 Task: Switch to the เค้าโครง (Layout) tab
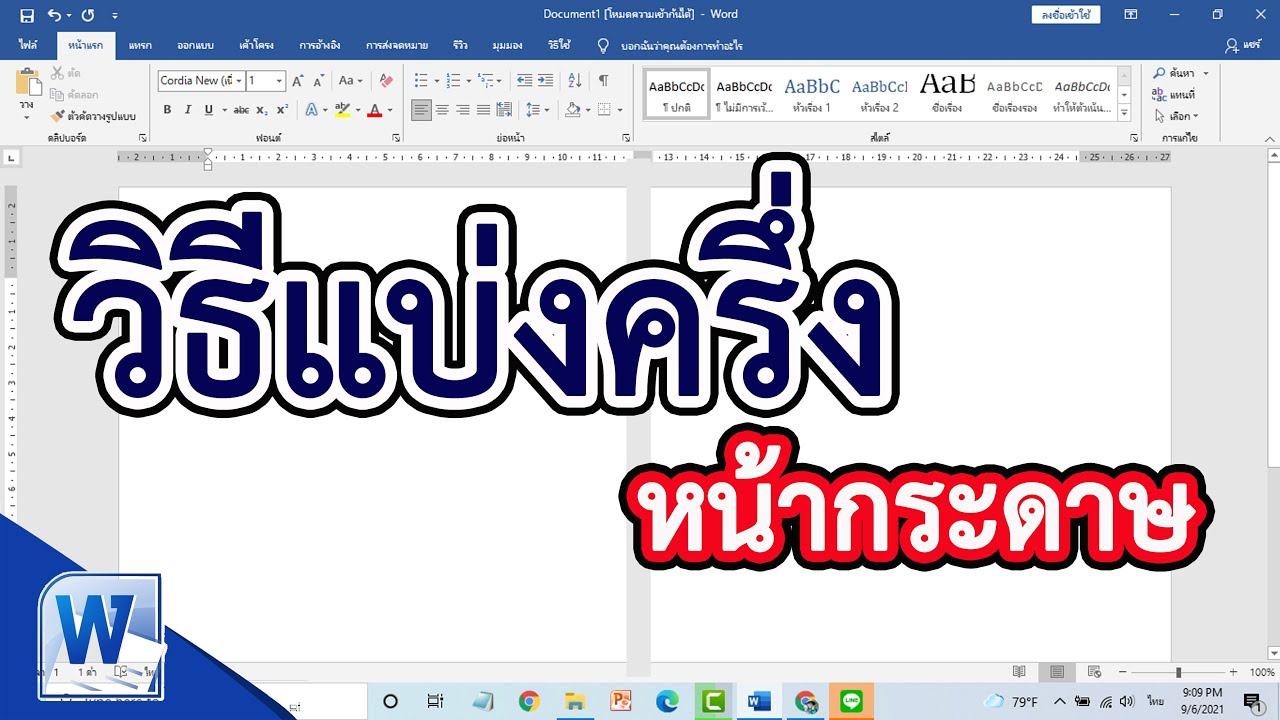point(257,46)
